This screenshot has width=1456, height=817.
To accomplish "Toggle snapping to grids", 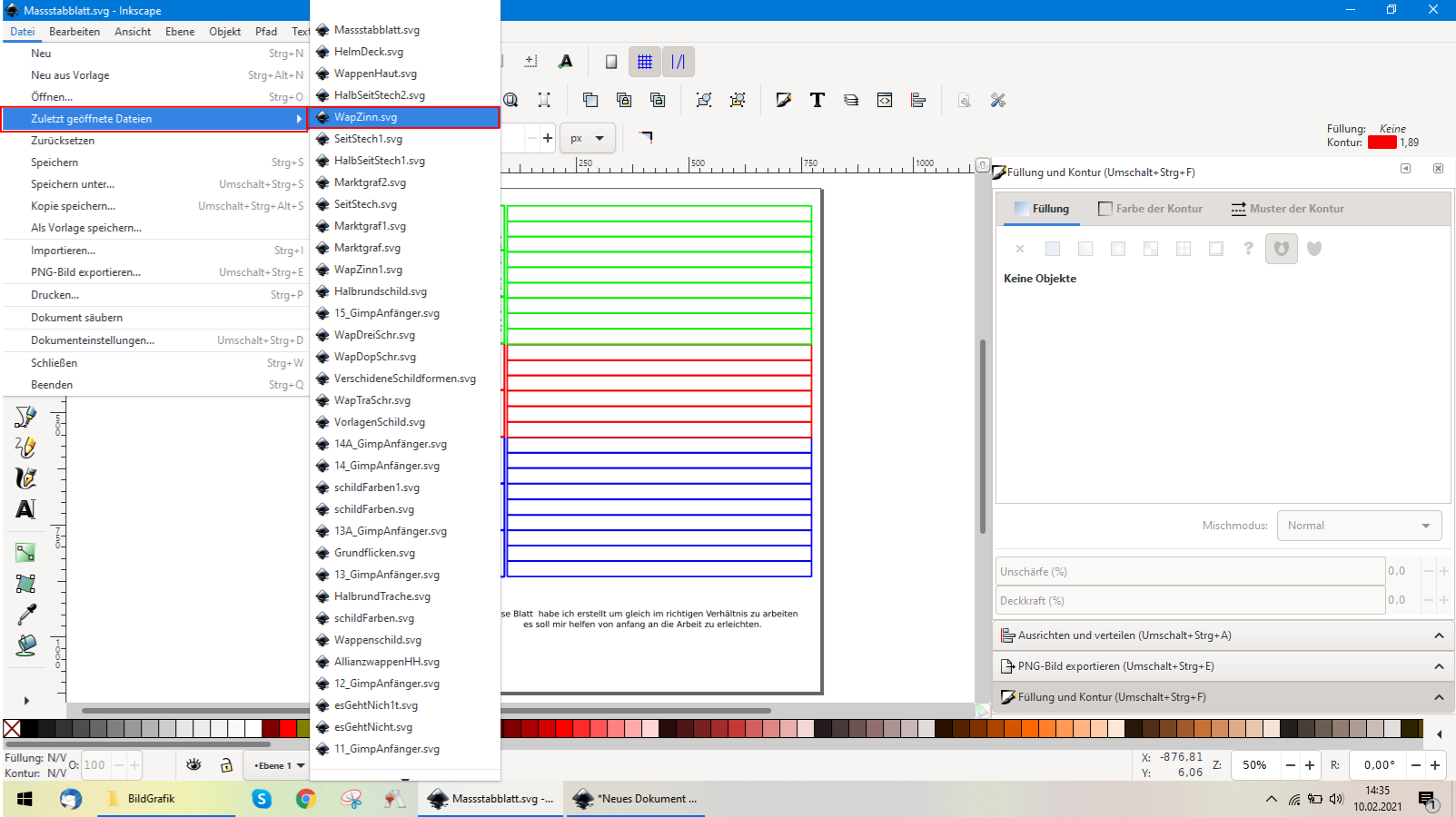I will click(645, 62).
